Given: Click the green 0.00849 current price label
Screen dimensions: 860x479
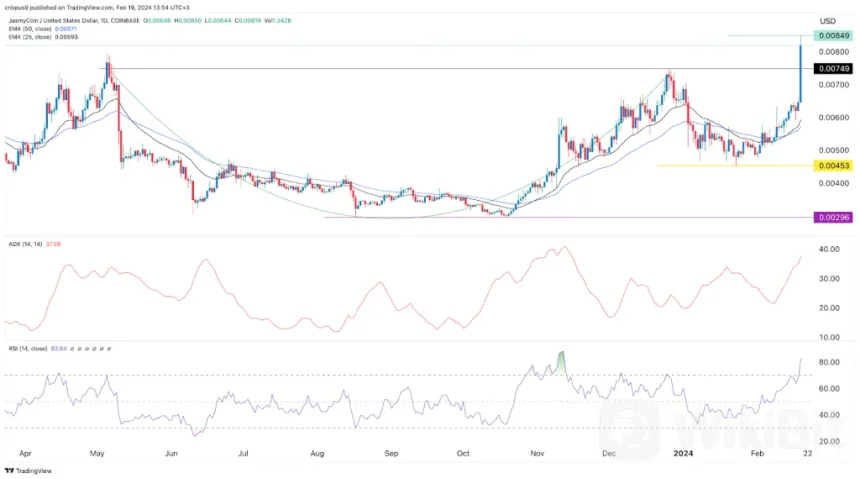Looking at the screenshot, I should click(x=833, y=36).
